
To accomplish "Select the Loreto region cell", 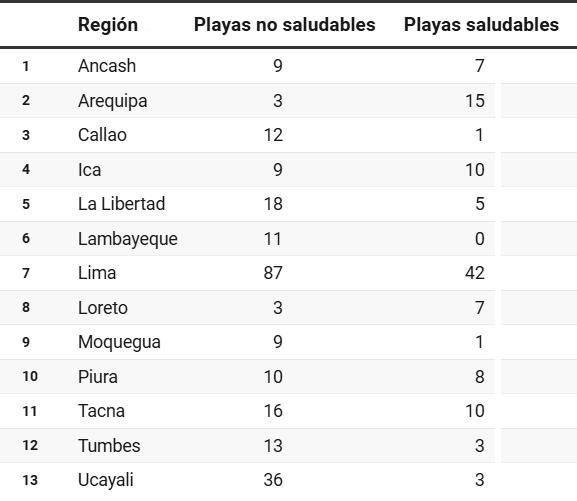I will tap(103, 308).
